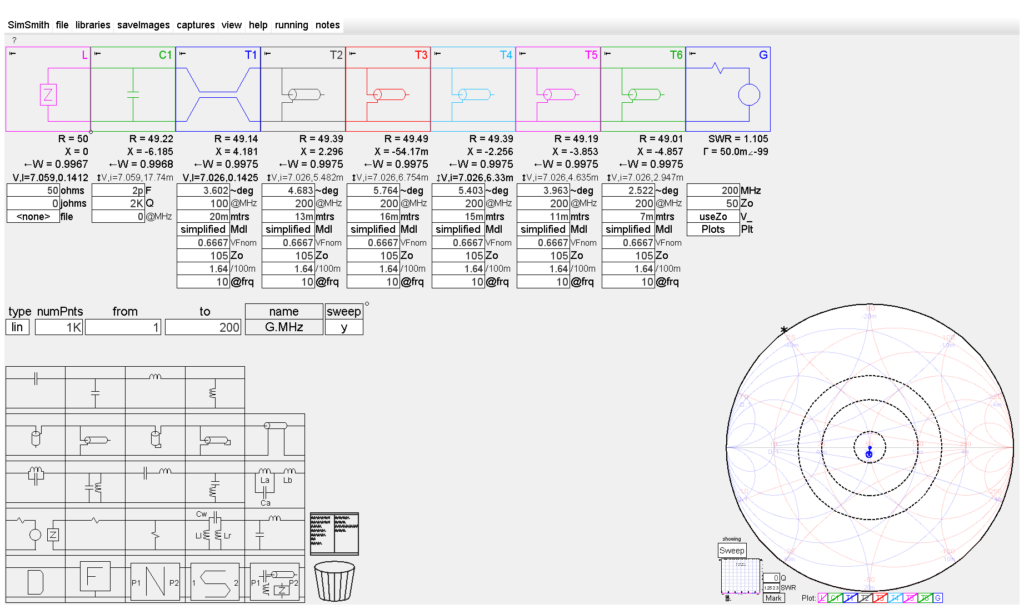Click the generator 200 MHz frequency field
Viewport: 1024px width, 609px height.
[x=713, y=191]
